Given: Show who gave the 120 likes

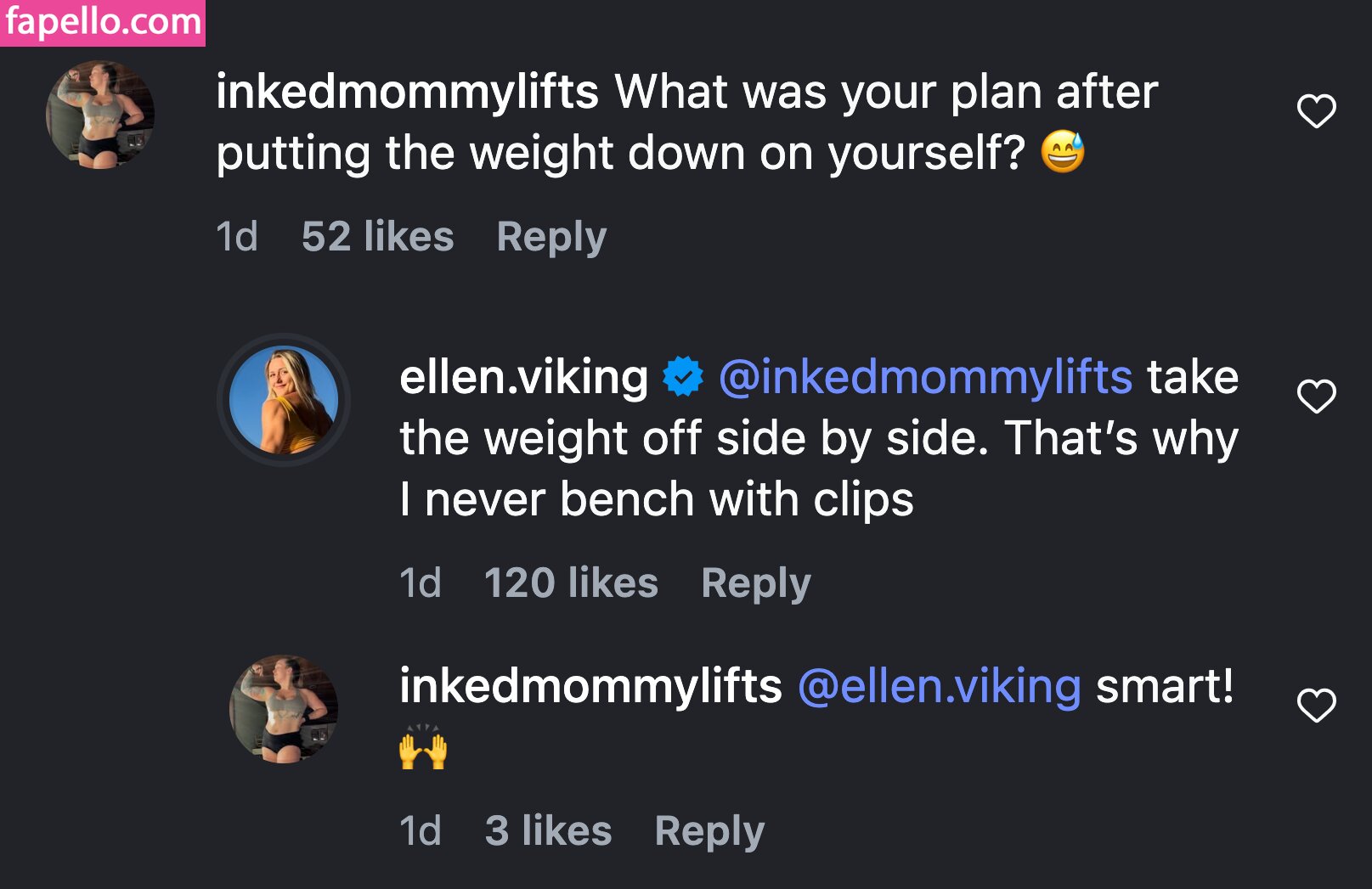Looking at the screenshot, I should tap(571, 583).
